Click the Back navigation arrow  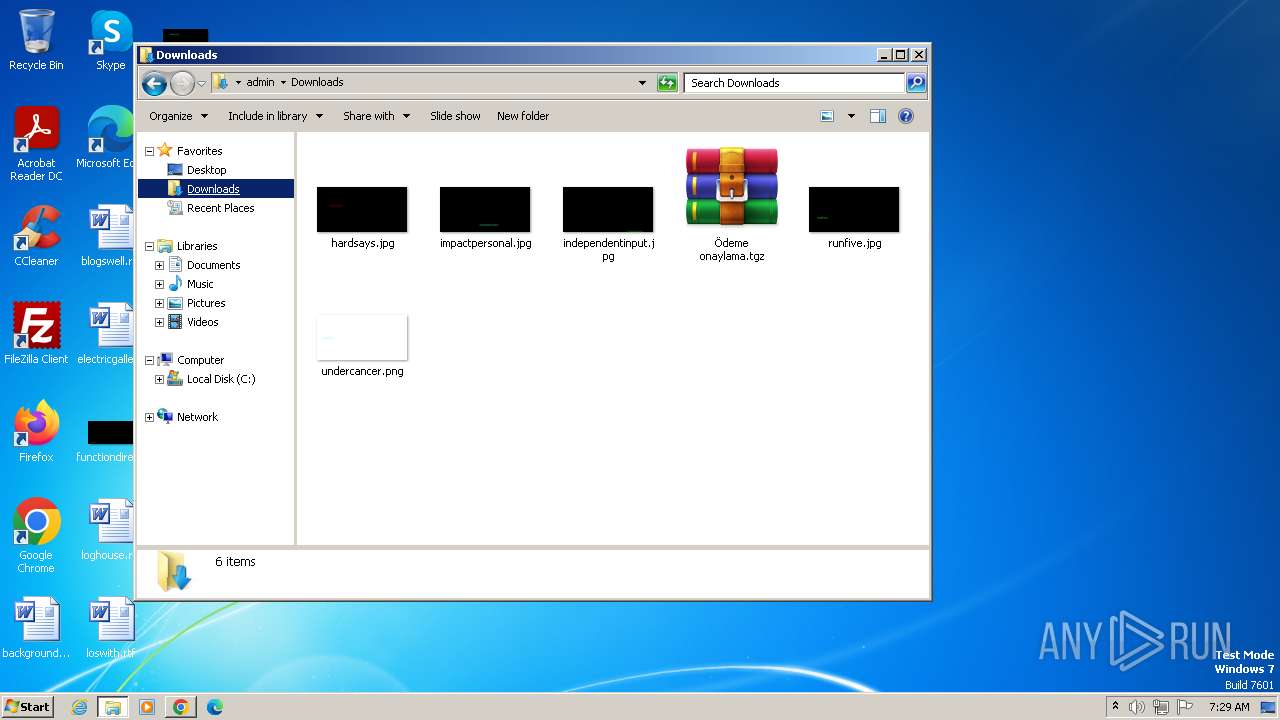[154, 83]
